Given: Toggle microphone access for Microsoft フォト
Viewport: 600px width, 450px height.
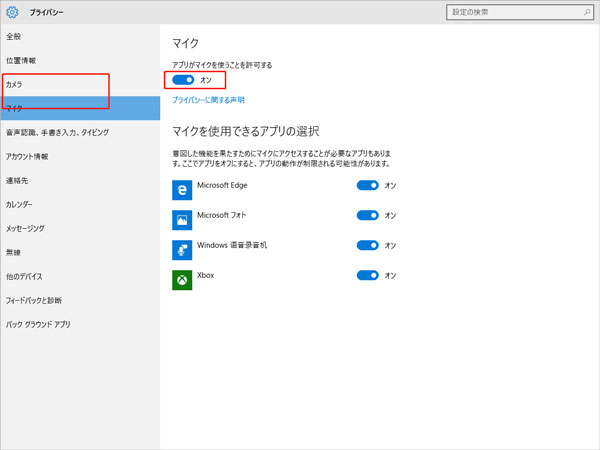Looking at the screenshot, I should 368,215.
